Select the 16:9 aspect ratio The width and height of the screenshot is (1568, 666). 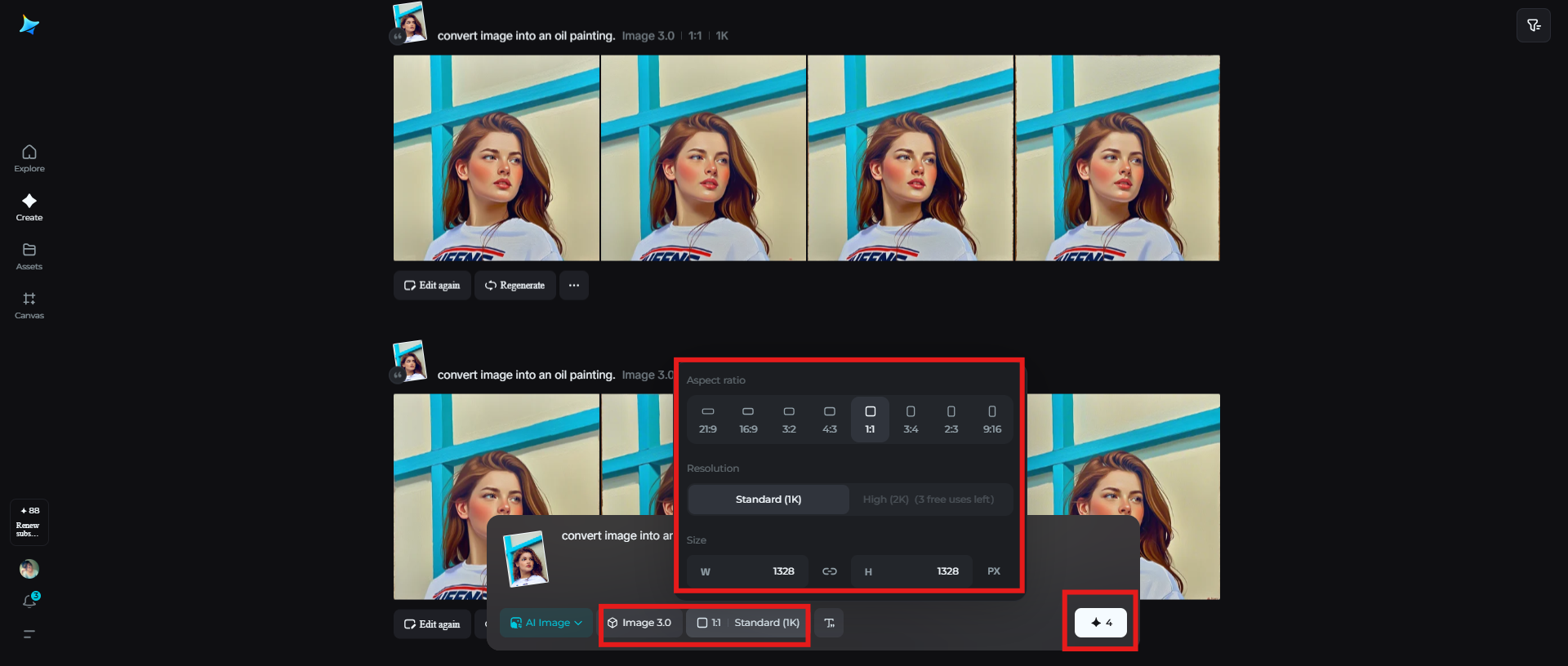[748, 420]
